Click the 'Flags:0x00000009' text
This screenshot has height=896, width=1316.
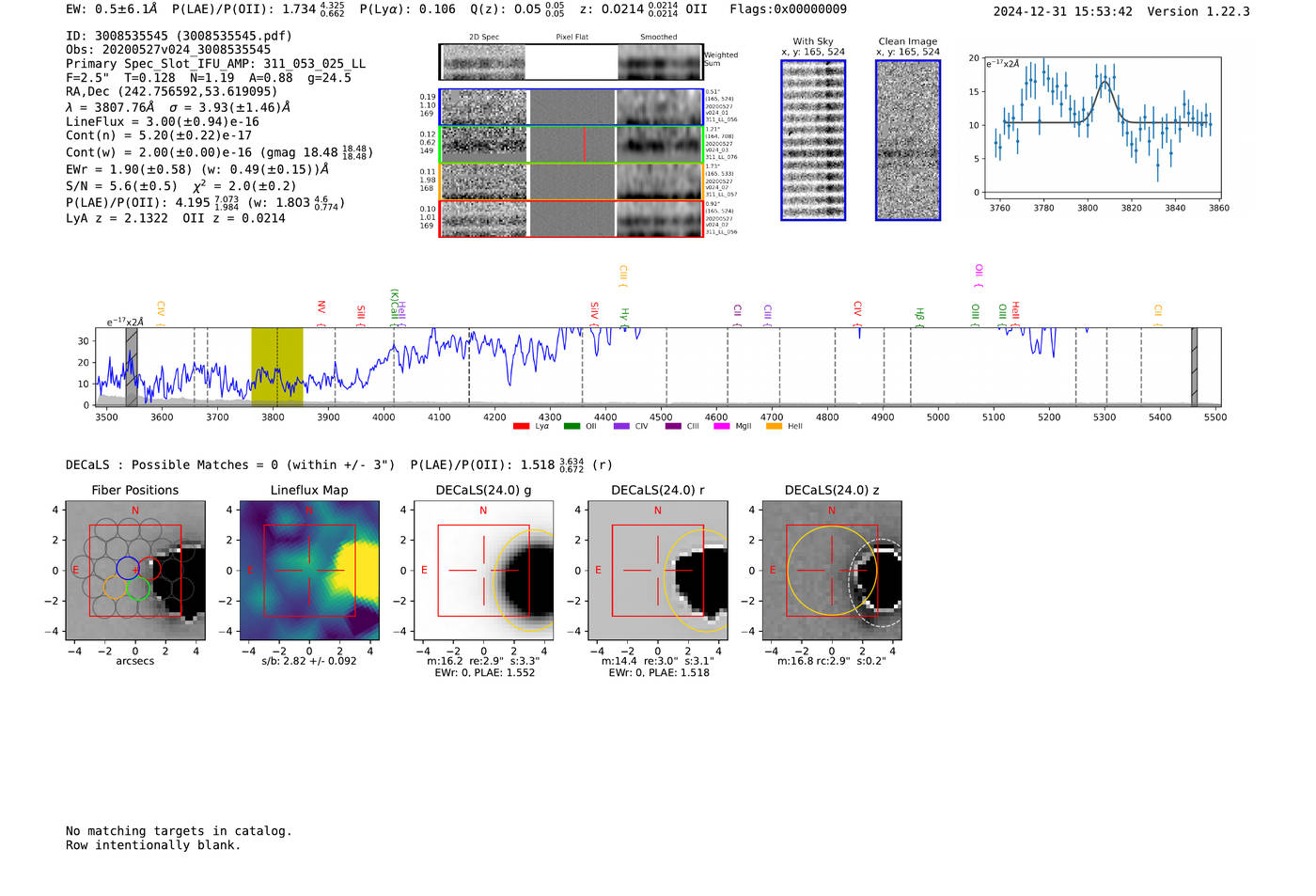point(788,9)
